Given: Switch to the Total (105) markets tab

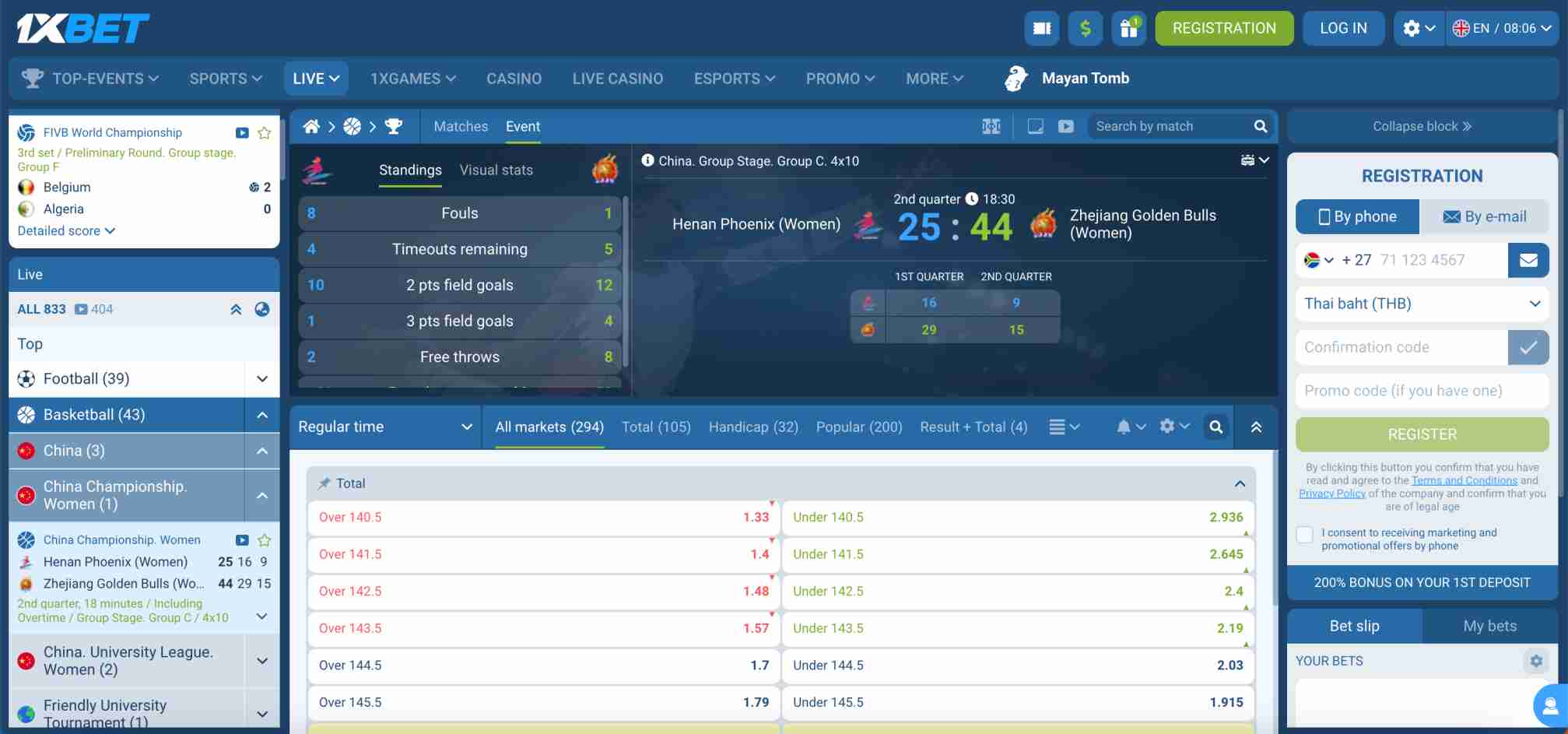Looking at the screenshot, I should coord(656,427).
